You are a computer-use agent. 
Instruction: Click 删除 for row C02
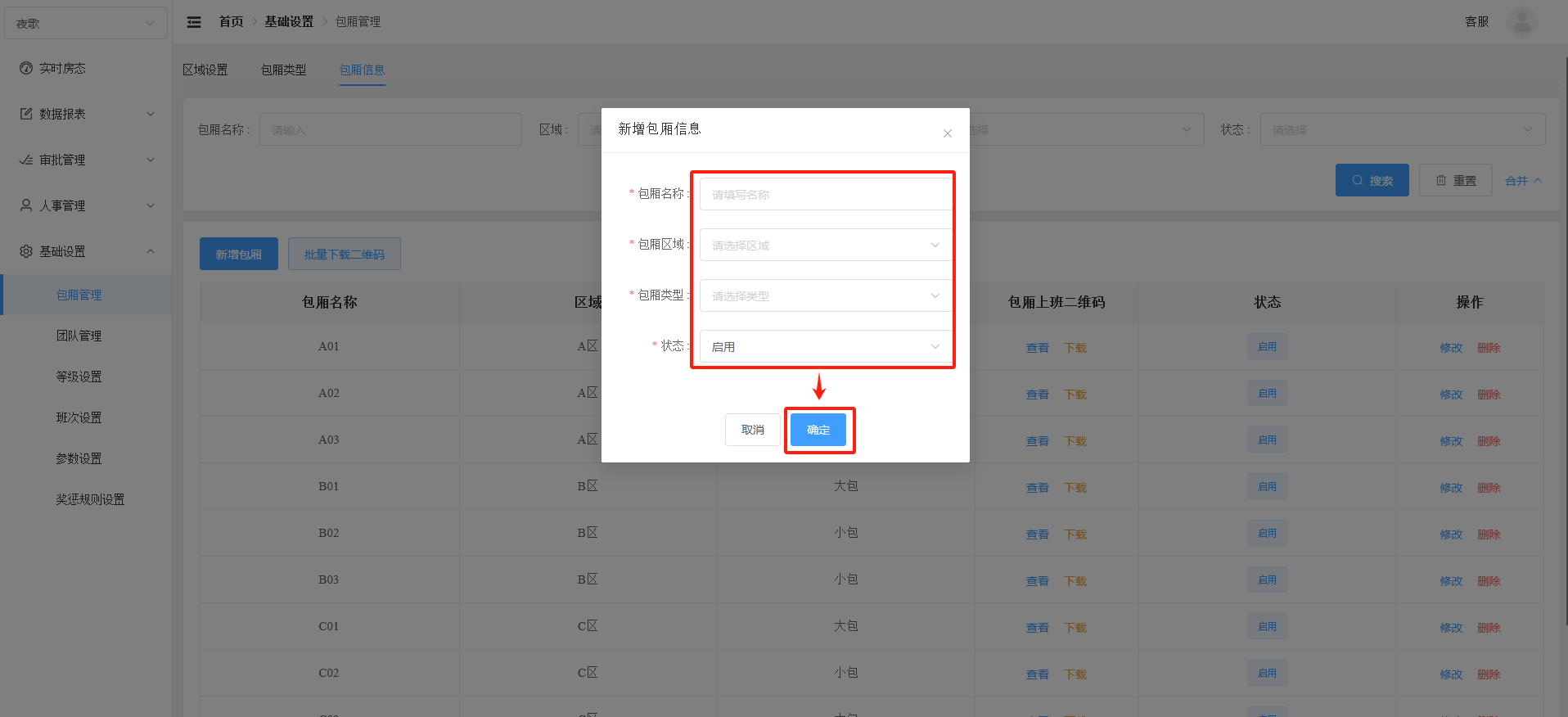pyautogui.click(x=1489, y=674)
